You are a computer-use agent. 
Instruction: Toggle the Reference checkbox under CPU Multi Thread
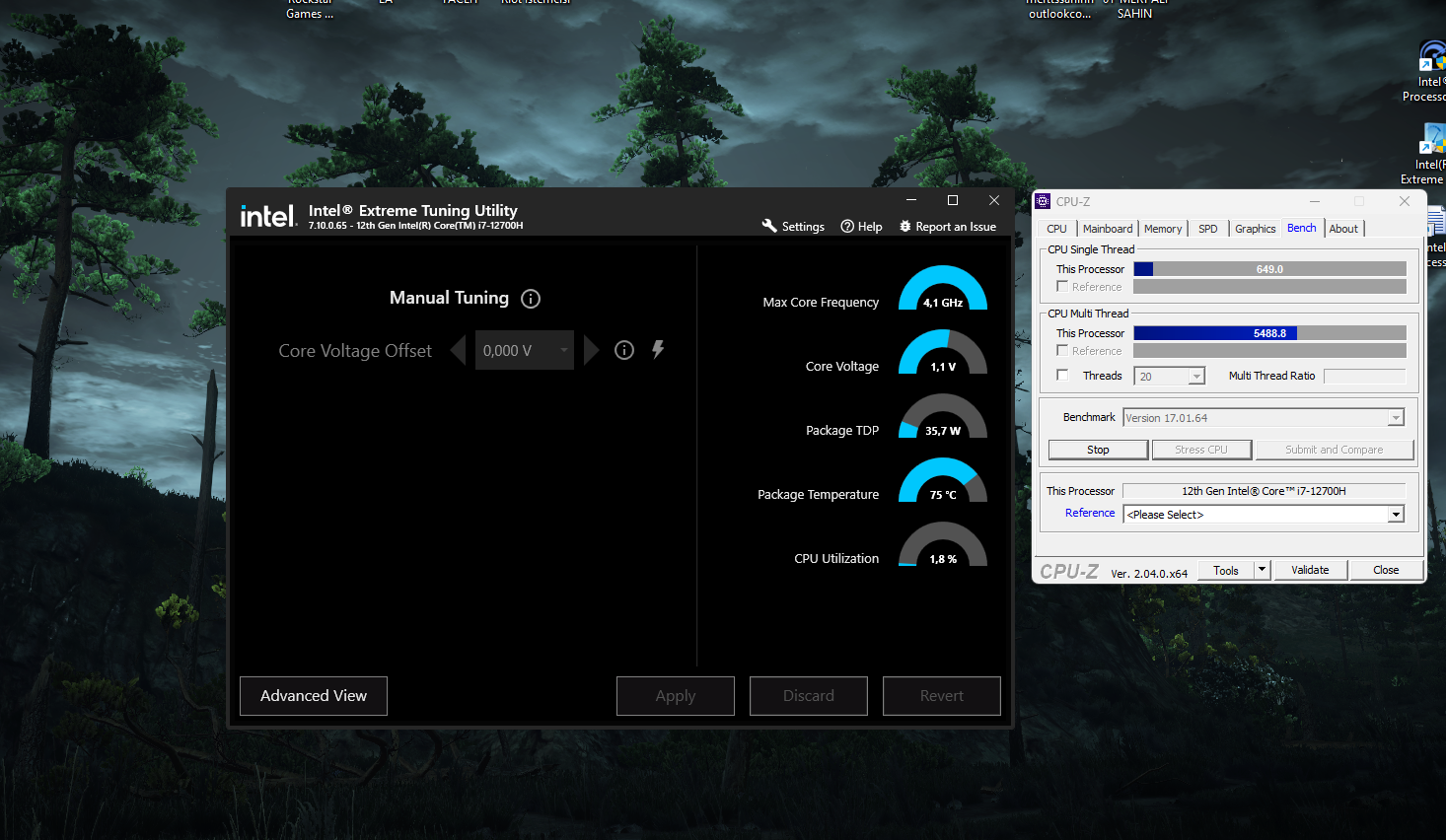pyautogui.click(x=1062, y=350)
